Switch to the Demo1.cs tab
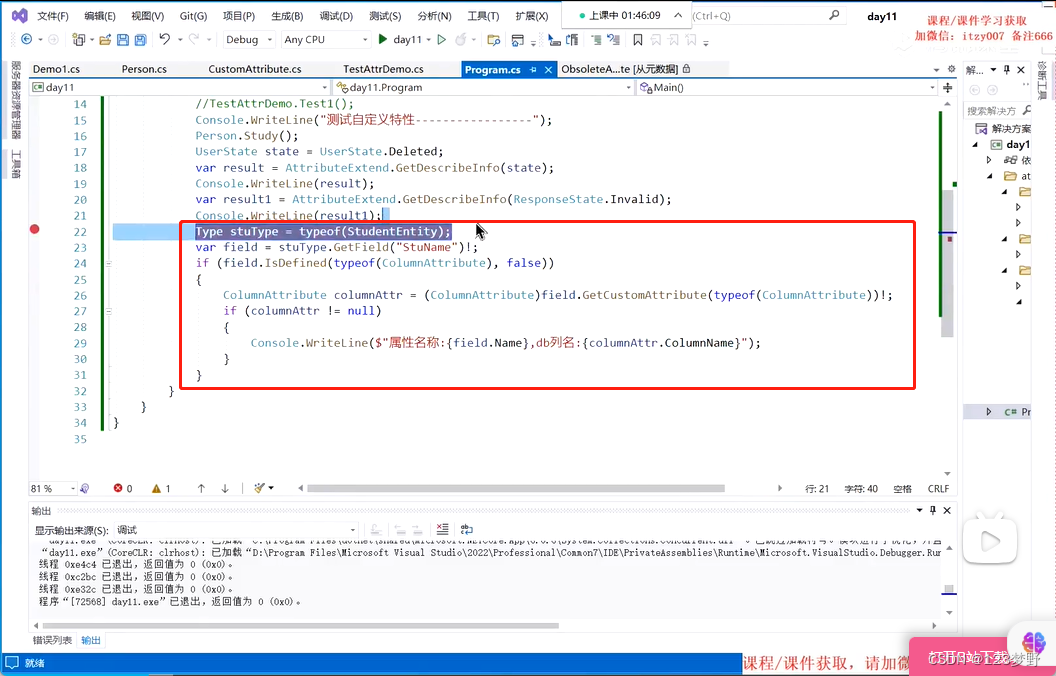Viewport: 1056px width, 676px height. click(x=57, y=69)
